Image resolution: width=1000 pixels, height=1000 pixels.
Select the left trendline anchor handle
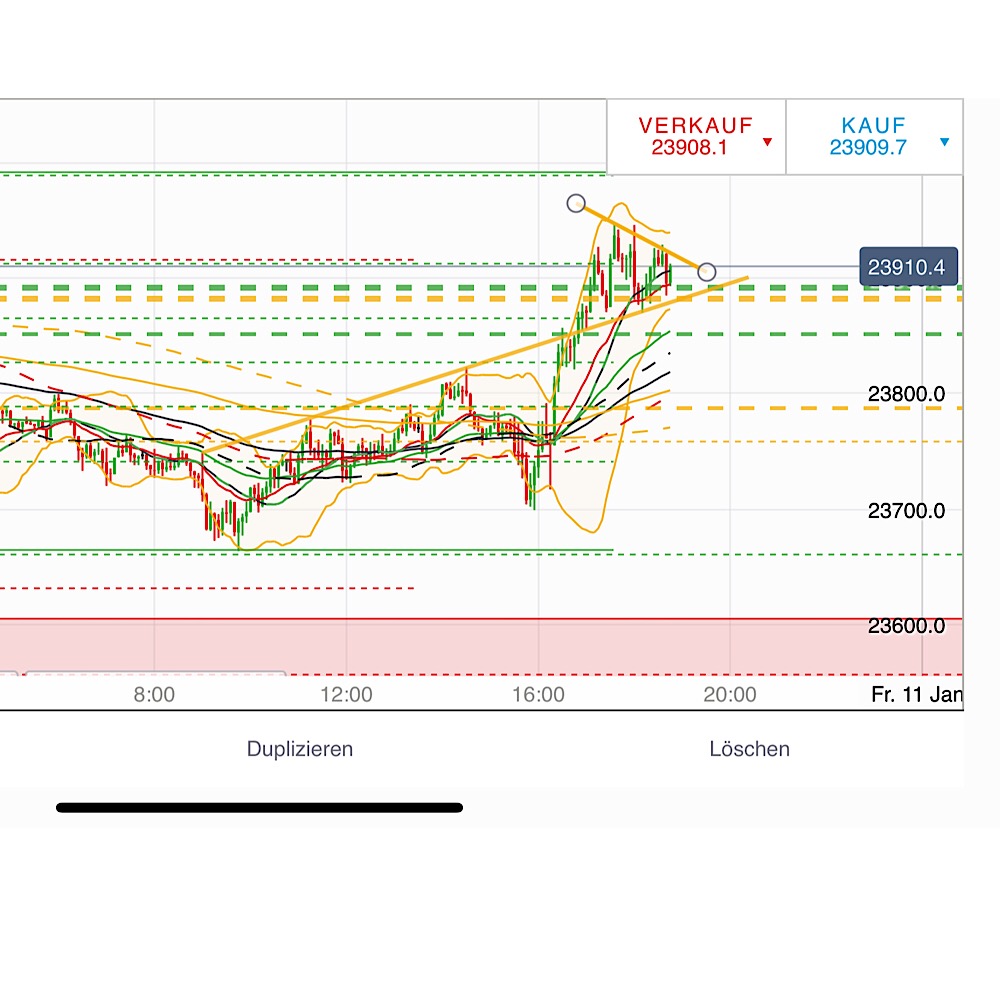click(x=577, y=203)
